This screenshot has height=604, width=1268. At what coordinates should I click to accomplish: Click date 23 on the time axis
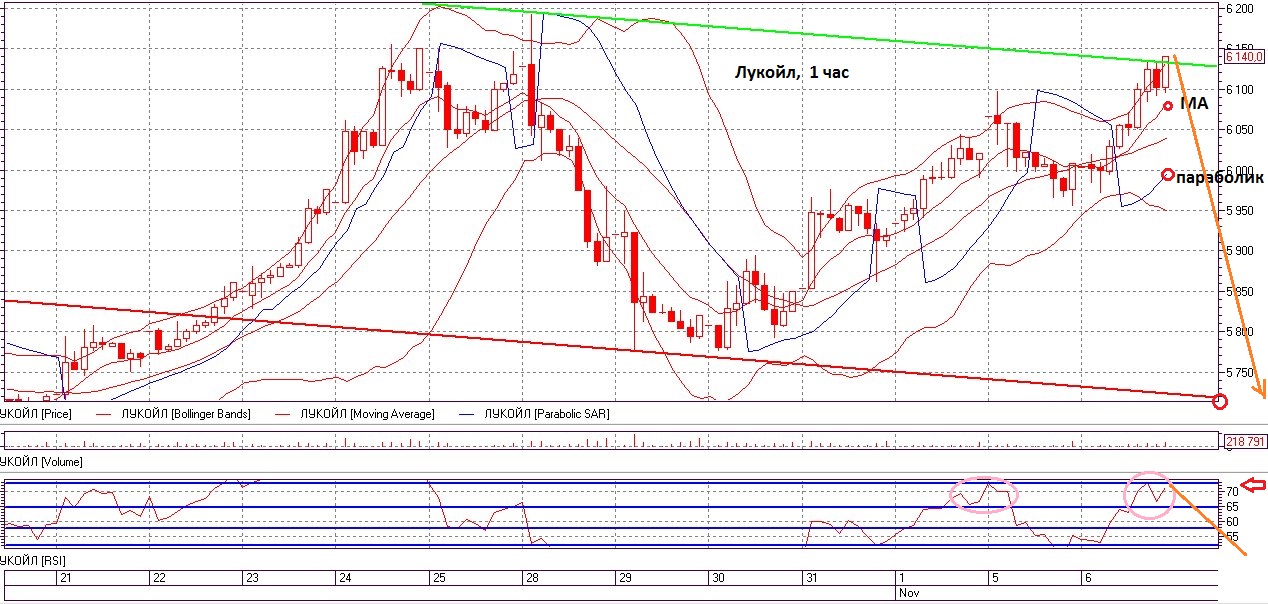[251, 578]
